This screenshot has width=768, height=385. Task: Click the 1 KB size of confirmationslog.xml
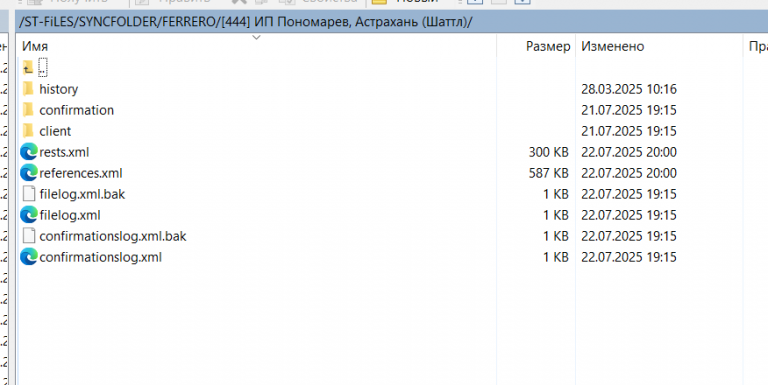[556, 258]
